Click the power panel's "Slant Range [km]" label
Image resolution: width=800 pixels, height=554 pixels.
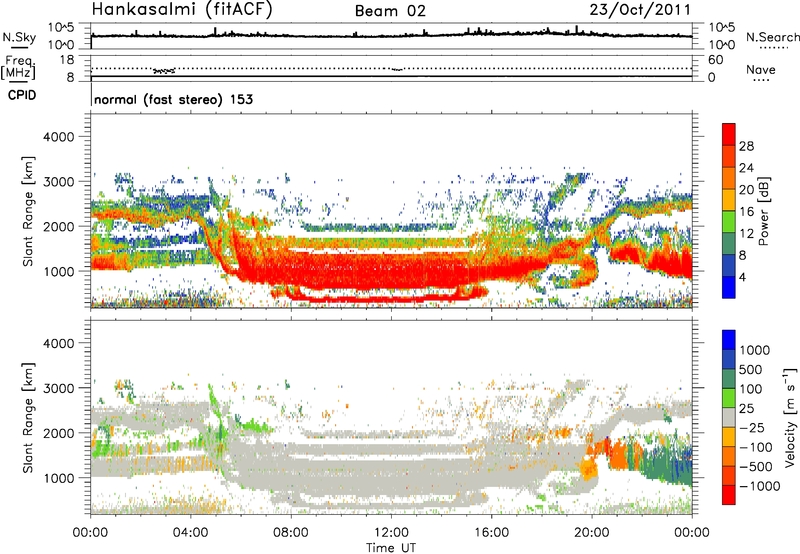click(x=28, y=211)
